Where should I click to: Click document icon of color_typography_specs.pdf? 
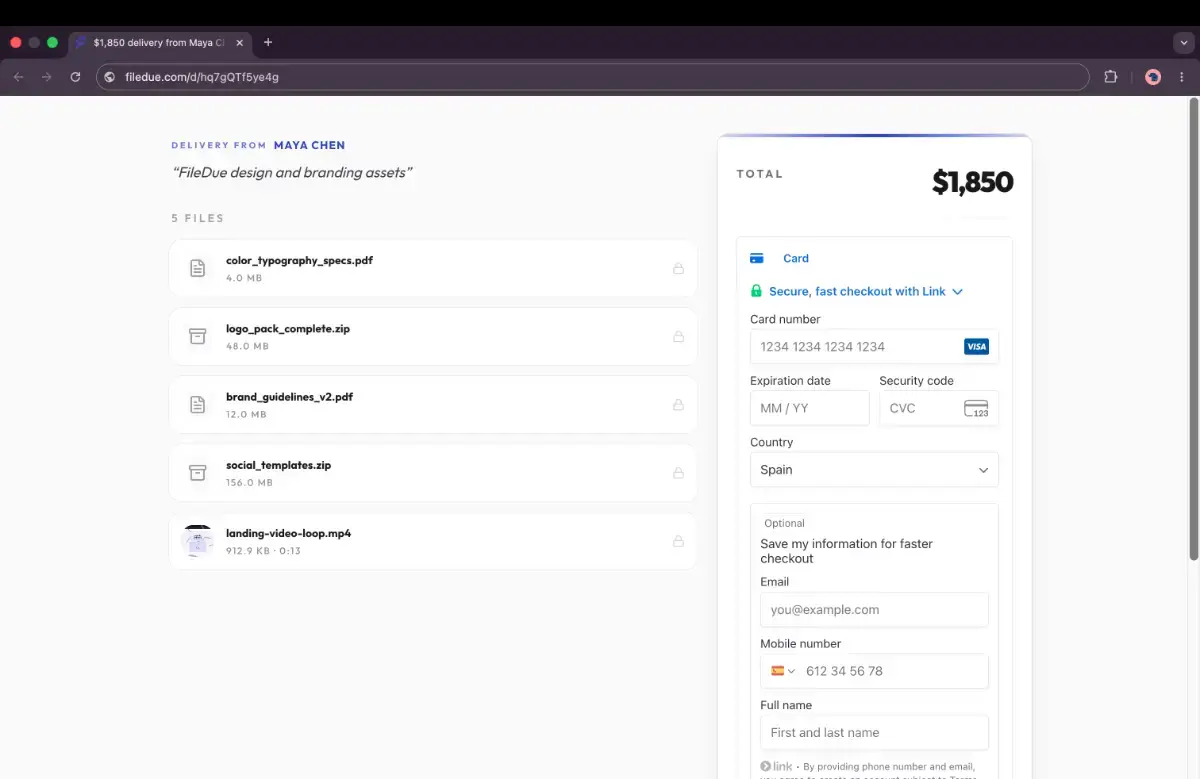[198, 268]
